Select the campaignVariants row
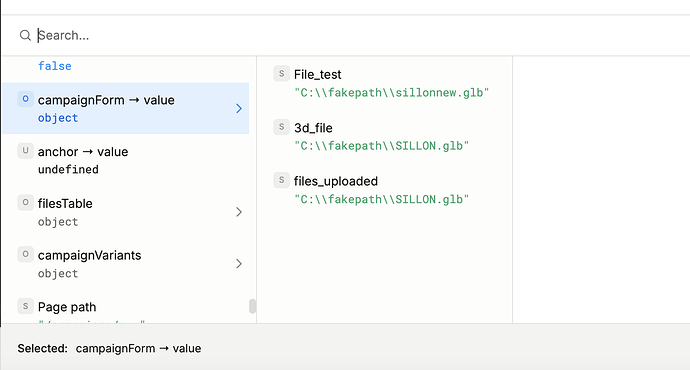Image resolution: width=690 pixels, height=370 pixels. pyautogui.click(x=125, y=264)
